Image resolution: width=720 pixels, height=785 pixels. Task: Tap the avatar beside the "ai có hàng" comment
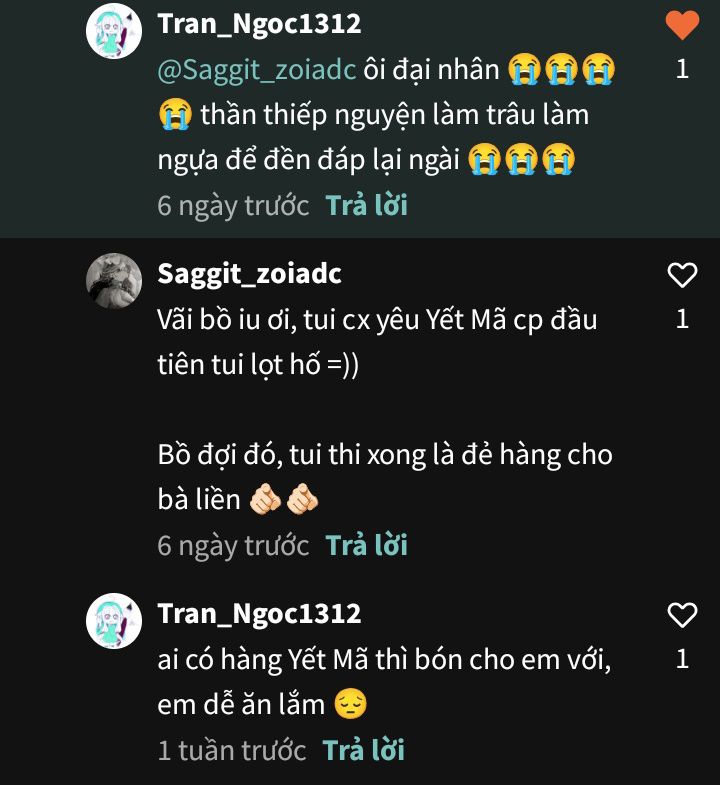point(114,621)
